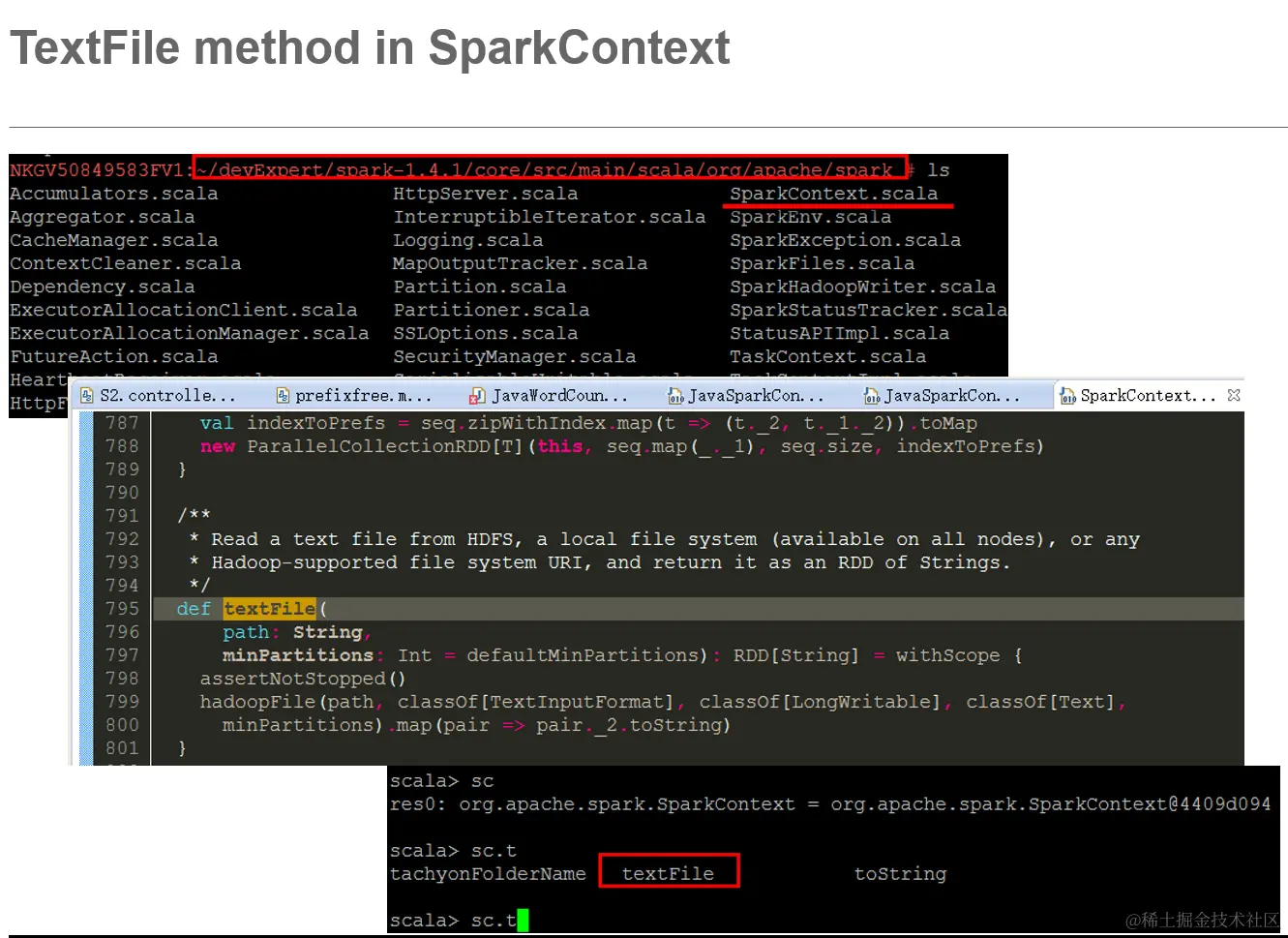Click InterruptibleIterator.scala in the terminal
The image size is (1288, 938).
[550, 217]
